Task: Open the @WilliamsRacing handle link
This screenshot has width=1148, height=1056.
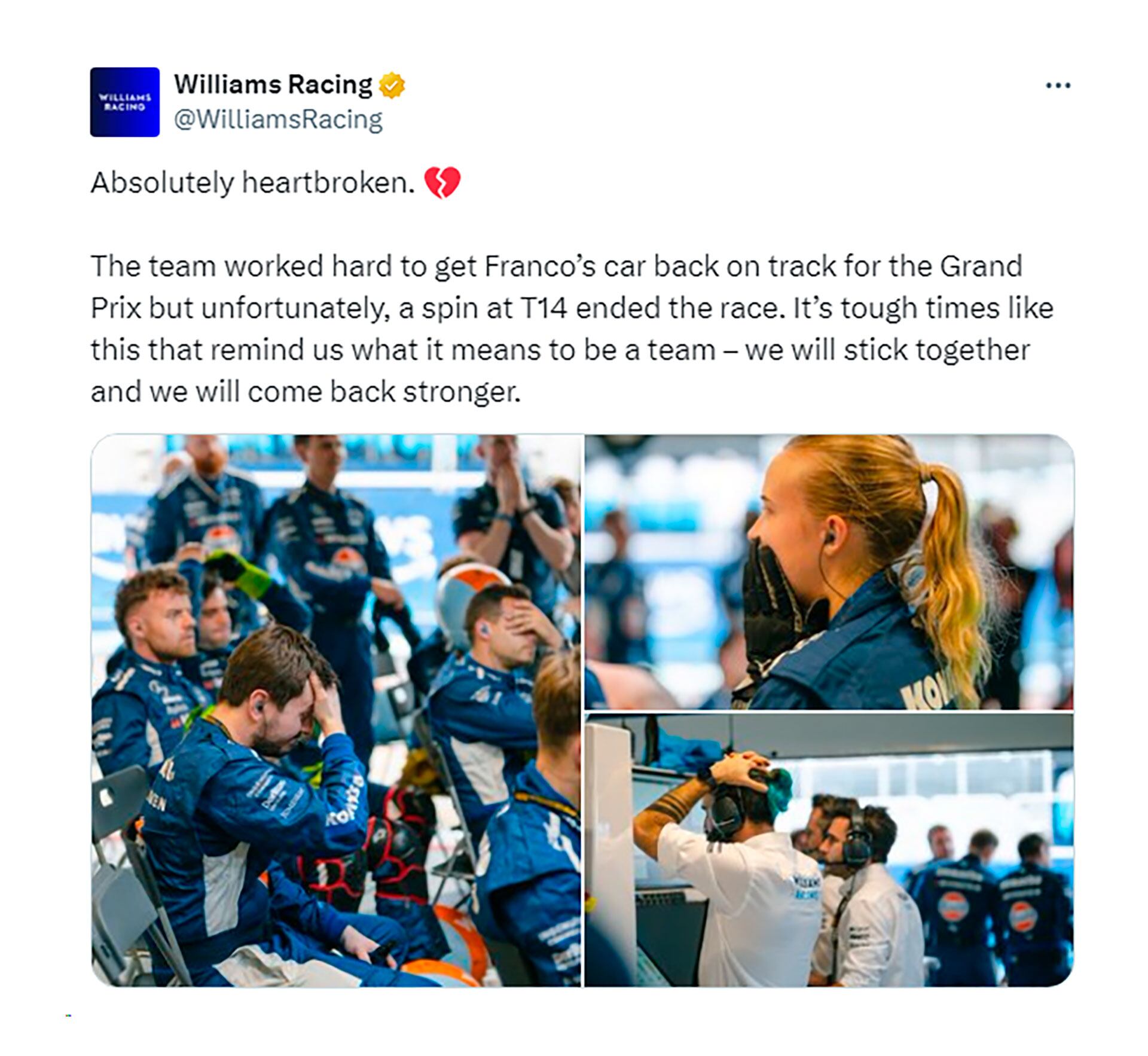Action: (278, 120)
